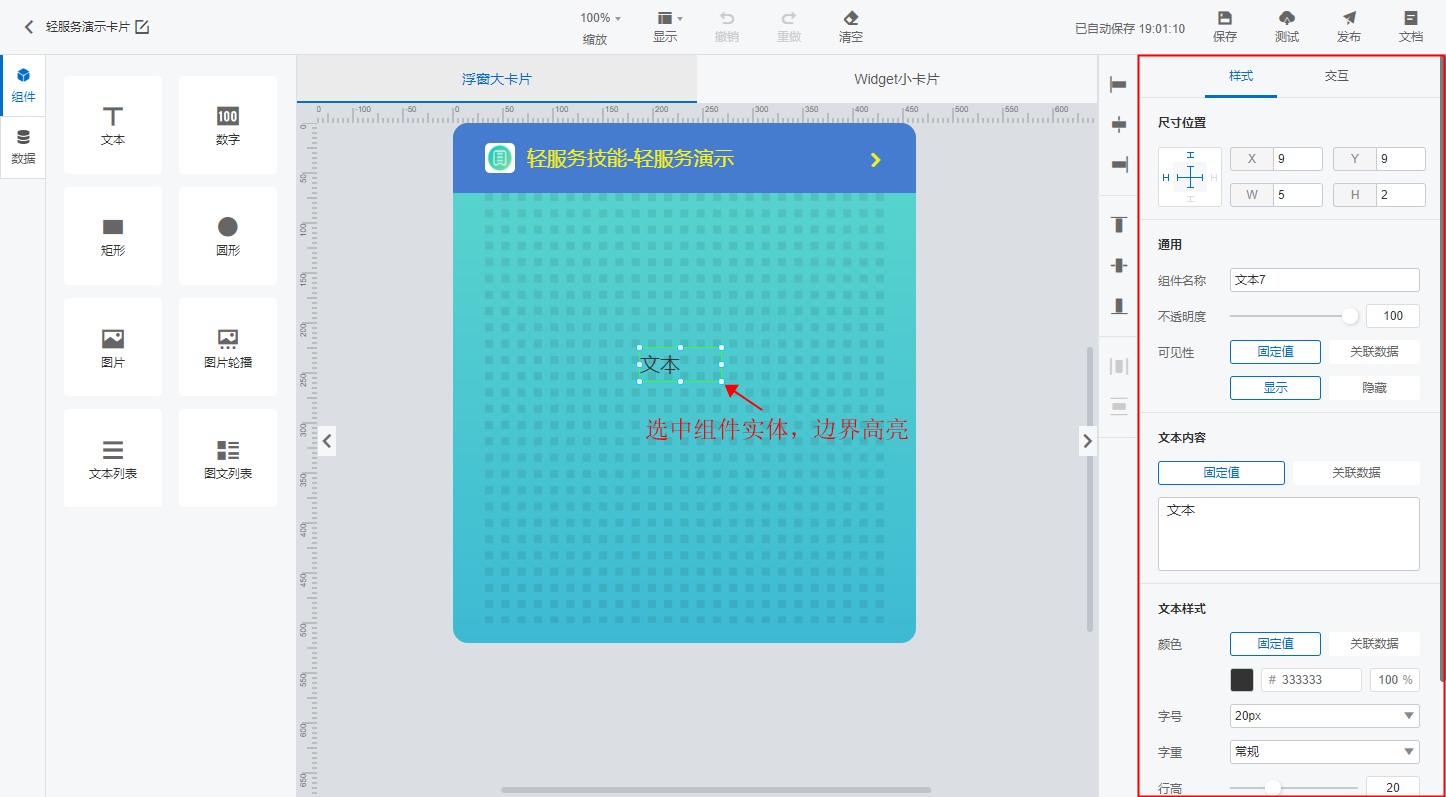The image size is (1446, 797).
Task: Choose 显示 visibility option
Action: point(1275,388)
